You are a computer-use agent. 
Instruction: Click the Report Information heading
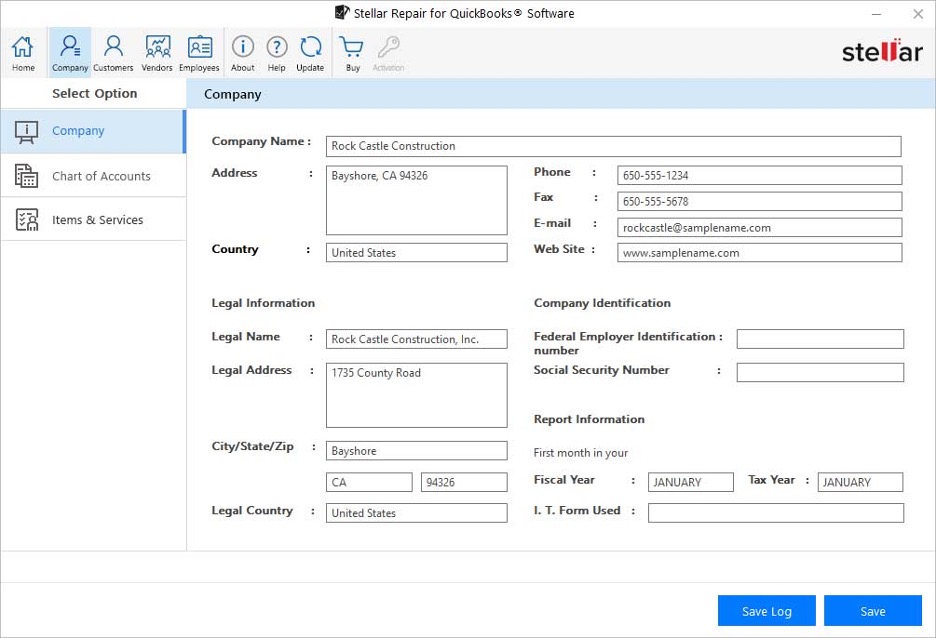[x=589, y=420]
